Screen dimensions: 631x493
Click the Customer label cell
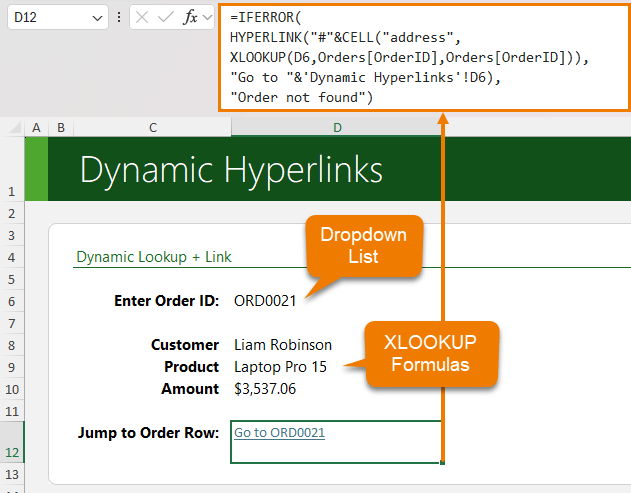pos(185,345)
